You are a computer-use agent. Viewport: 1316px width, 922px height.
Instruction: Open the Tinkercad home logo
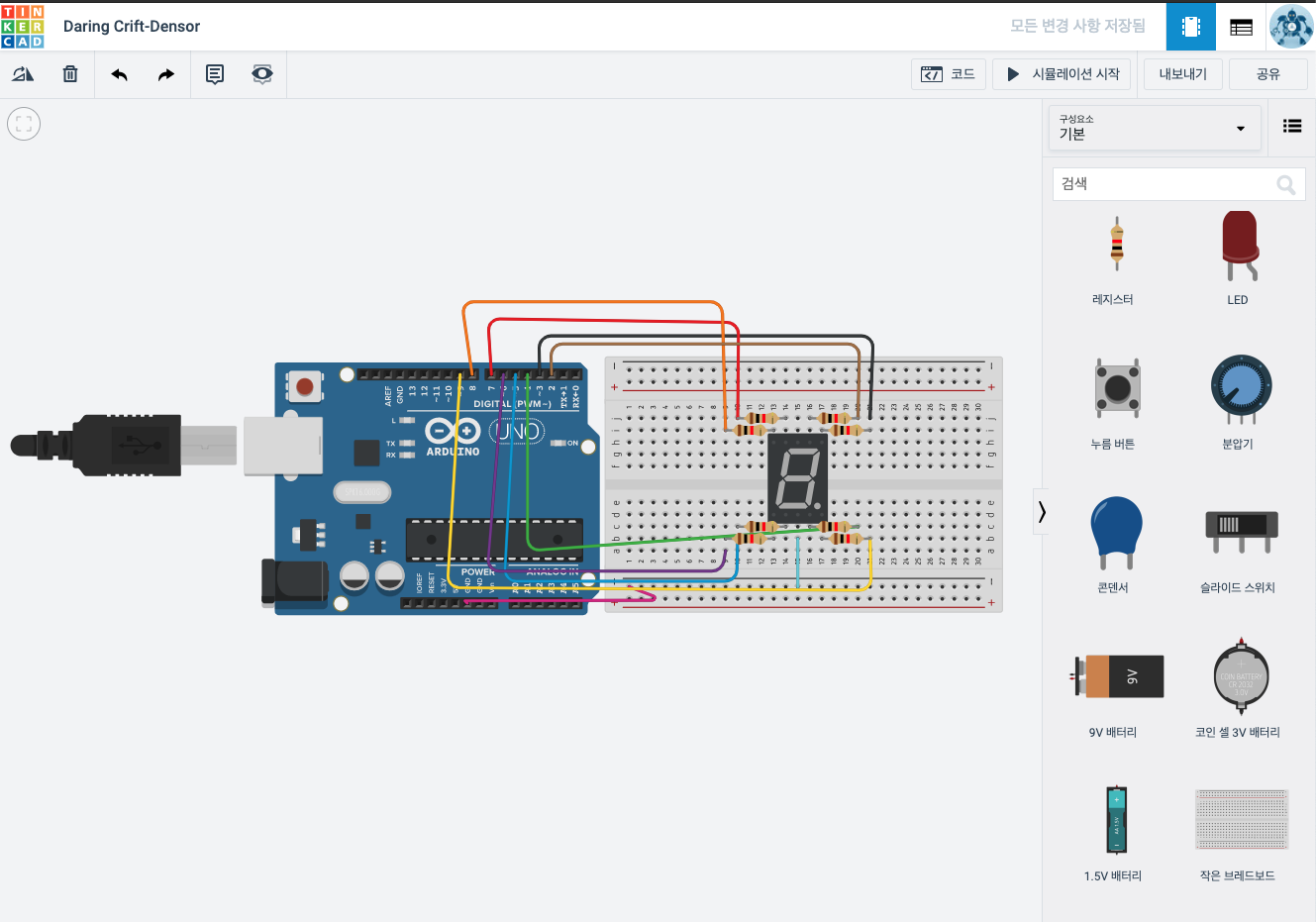23,27
